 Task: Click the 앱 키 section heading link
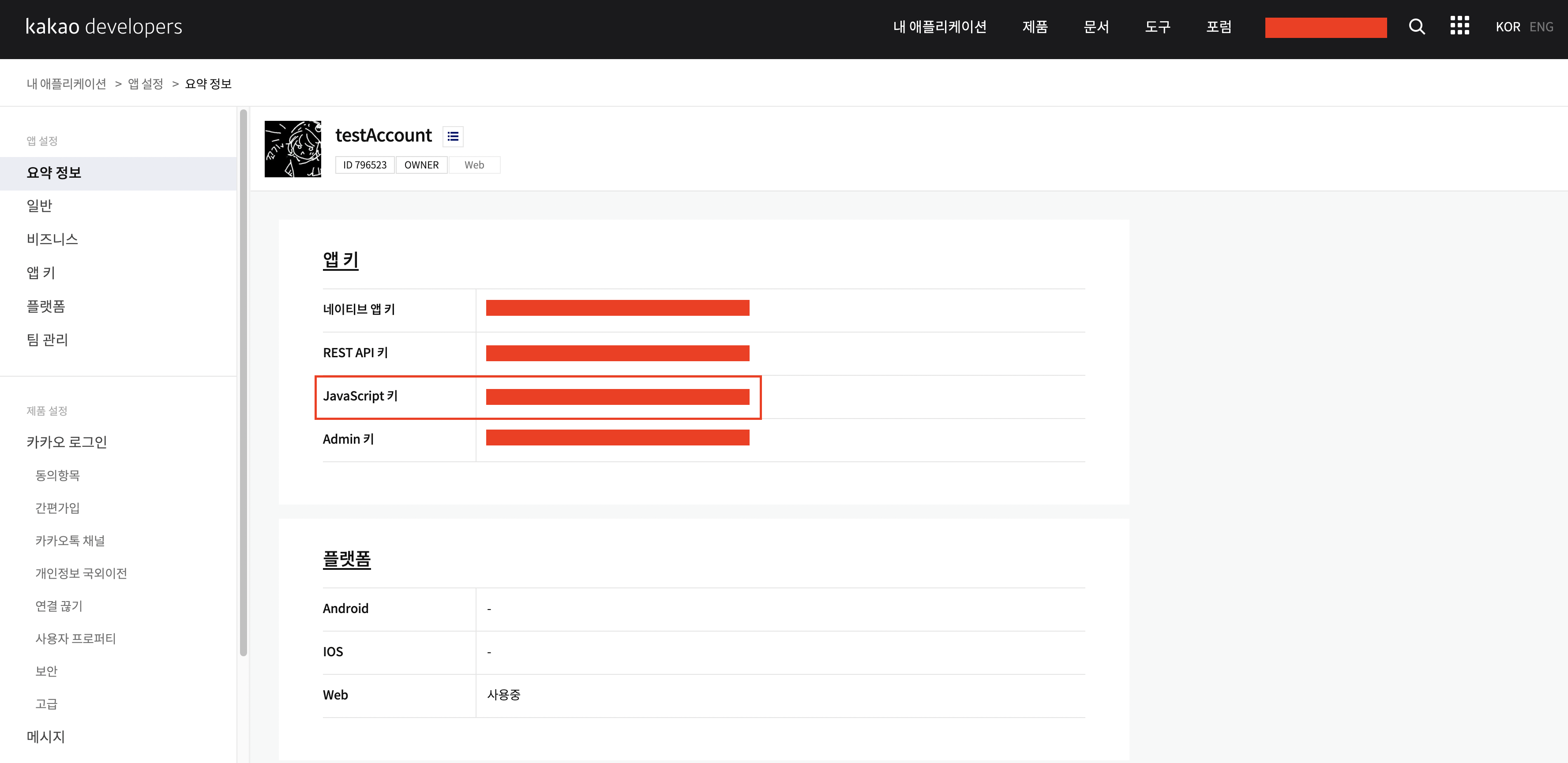tap(340, 260)
